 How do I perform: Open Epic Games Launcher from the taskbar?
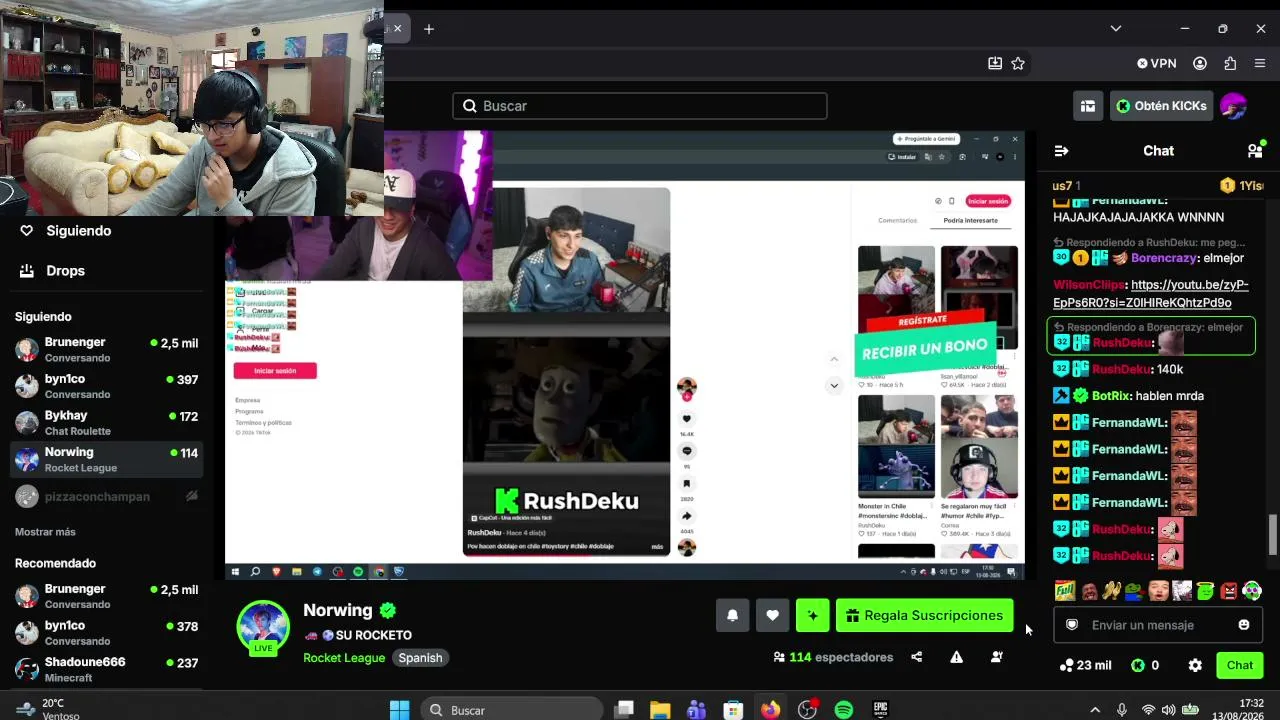point(880,710)
